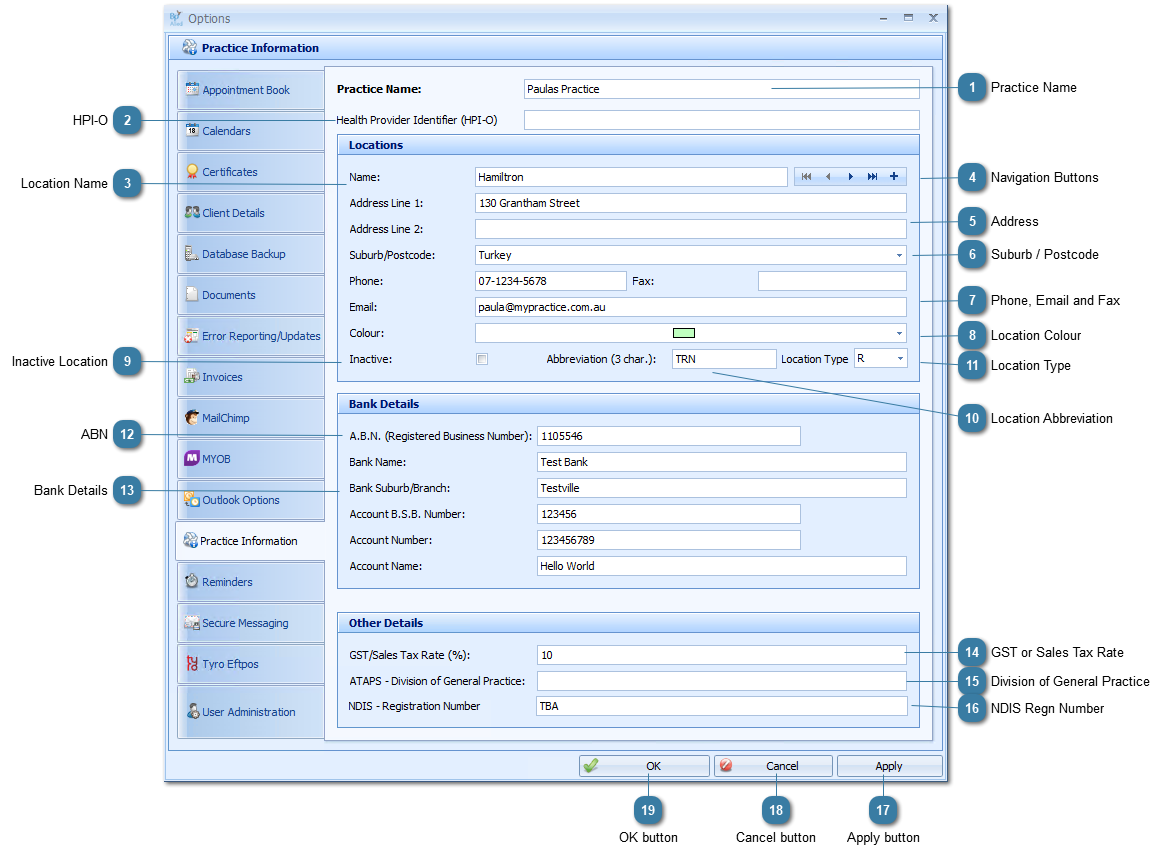Click the NDIS Registration Number field

click(721, 706)
